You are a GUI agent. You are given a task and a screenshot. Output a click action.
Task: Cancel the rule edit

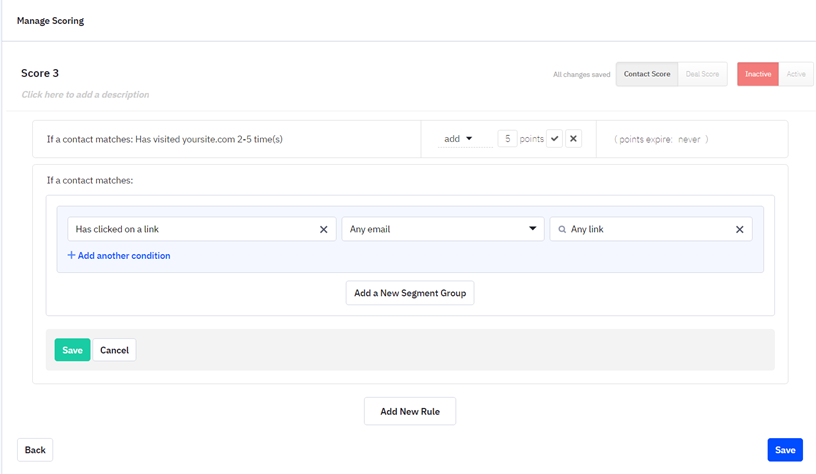click(114, 350)
